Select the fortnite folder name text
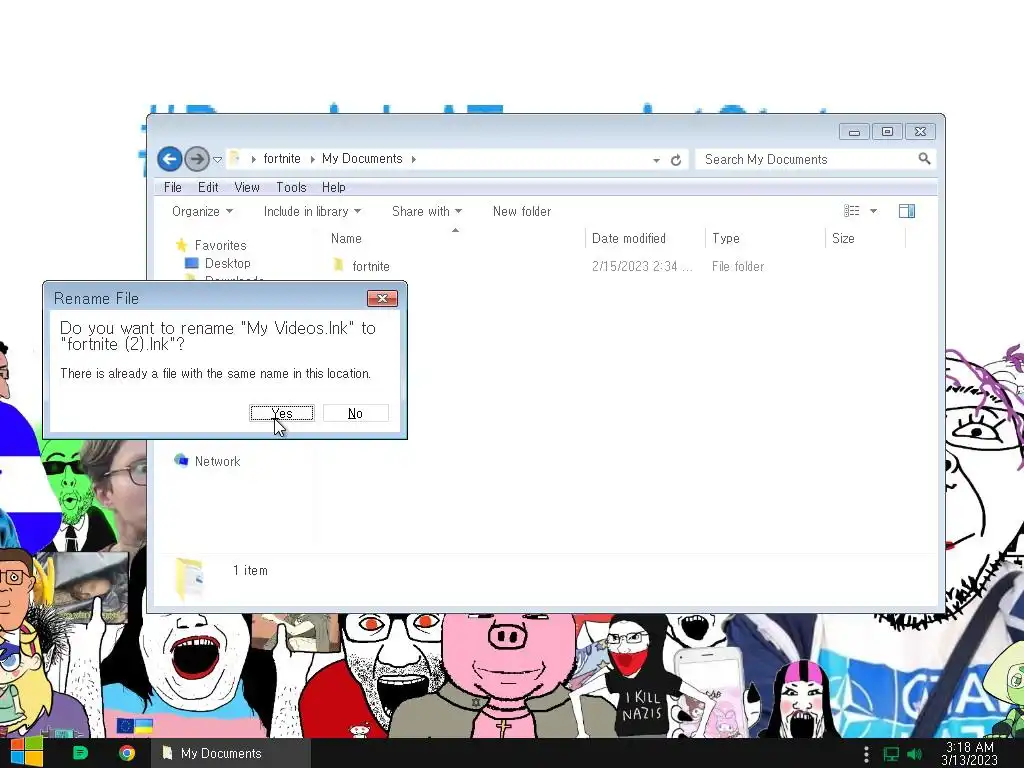Image resolution: width=1024 pixels, height=768 pixels. [371, 266]
